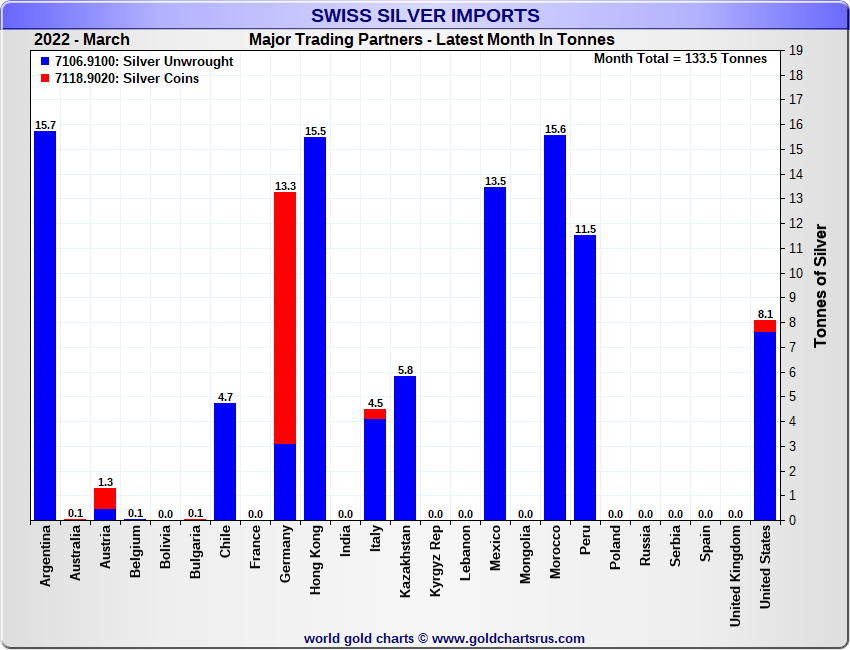Click the 'India' axis label
Screen dimensions: 850x650
[x=345, y=542]
